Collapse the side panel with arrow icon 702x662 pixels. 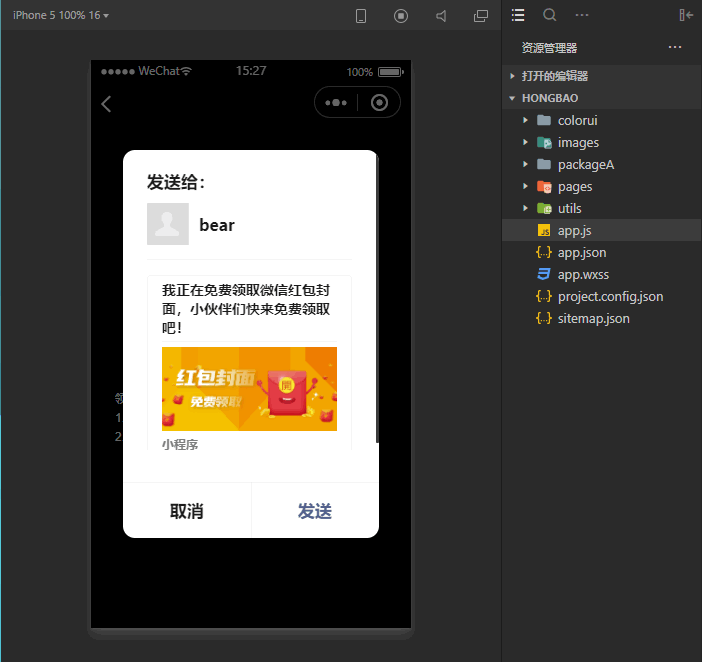point(686,15)
